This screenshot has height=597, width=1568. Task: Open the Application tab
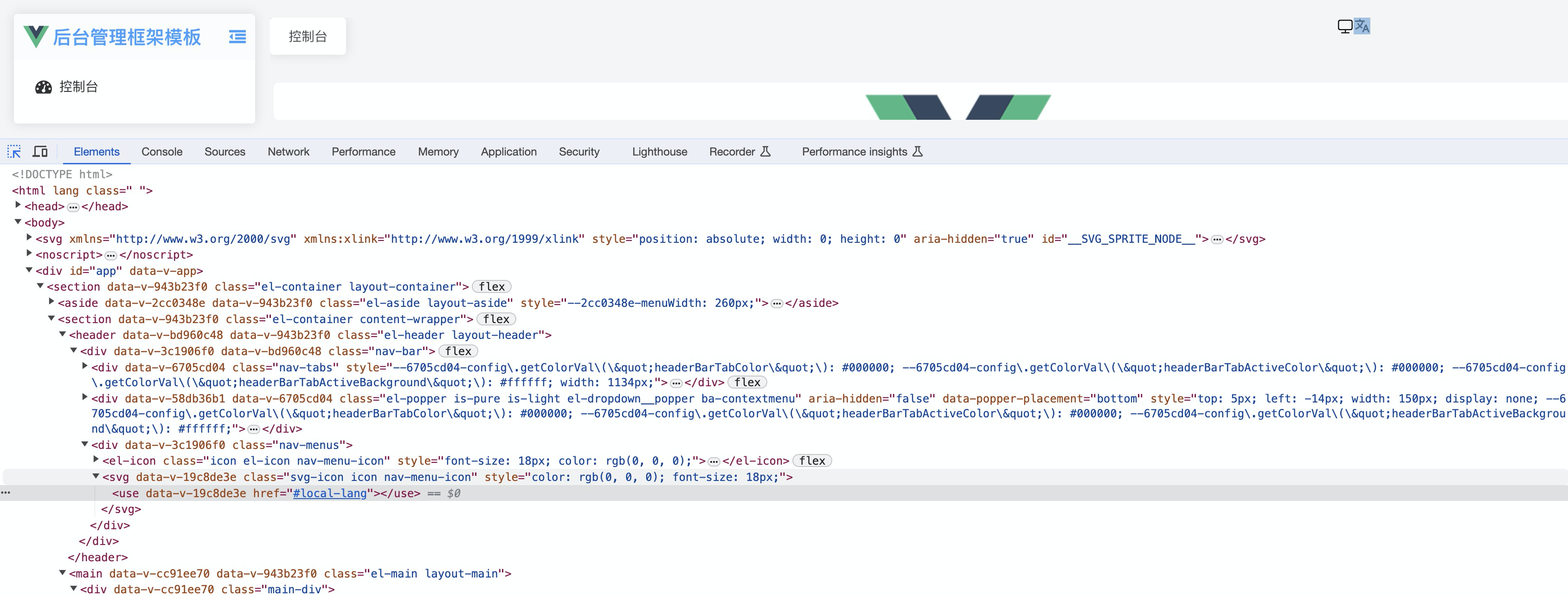(509, 152)
